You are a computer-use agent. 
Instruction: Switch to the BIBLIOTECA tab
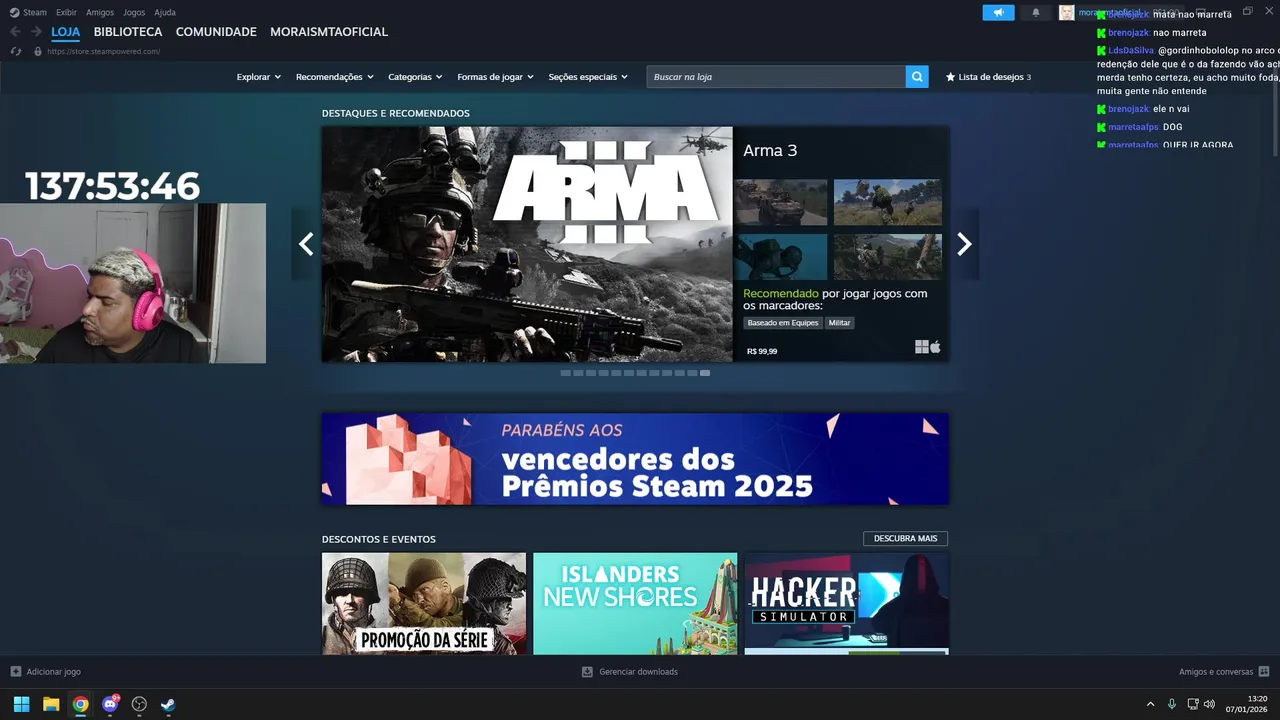pyautogui.click(x=128, y=32)
